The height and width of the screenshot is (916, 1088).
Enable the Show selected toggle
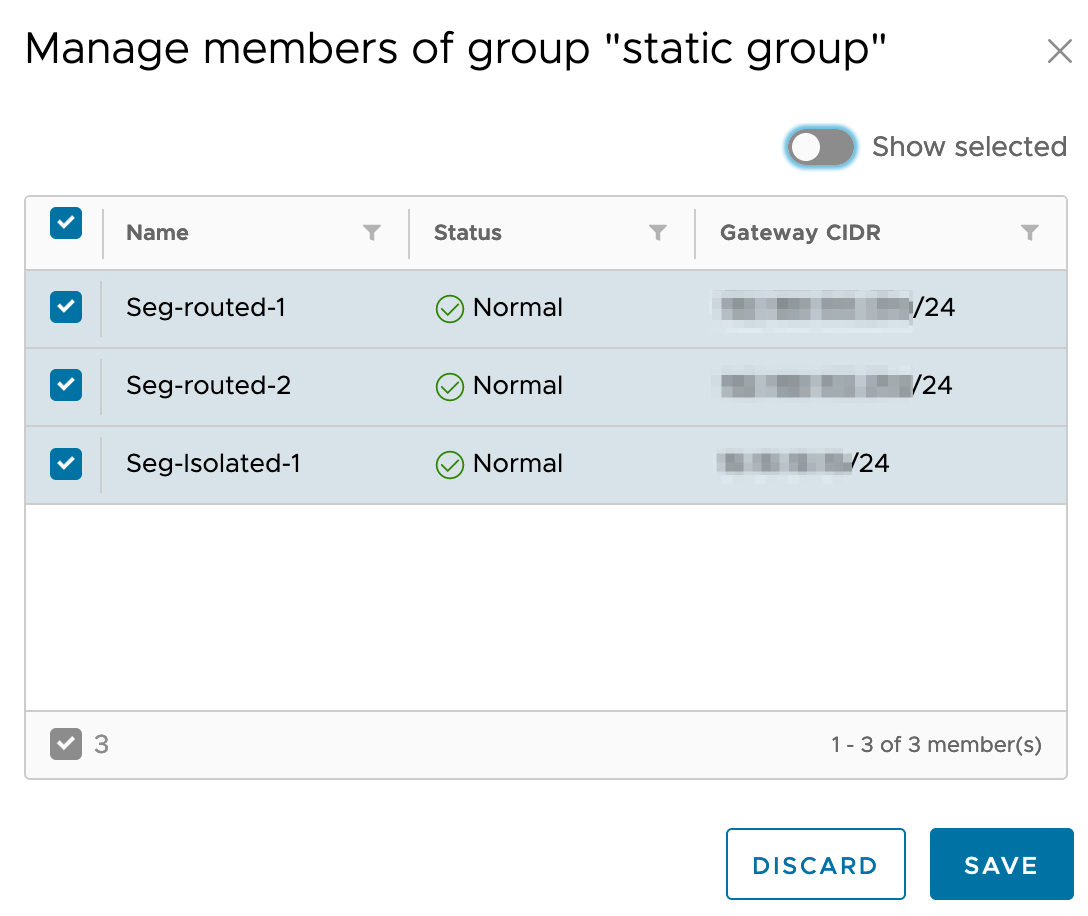(821, 148)
